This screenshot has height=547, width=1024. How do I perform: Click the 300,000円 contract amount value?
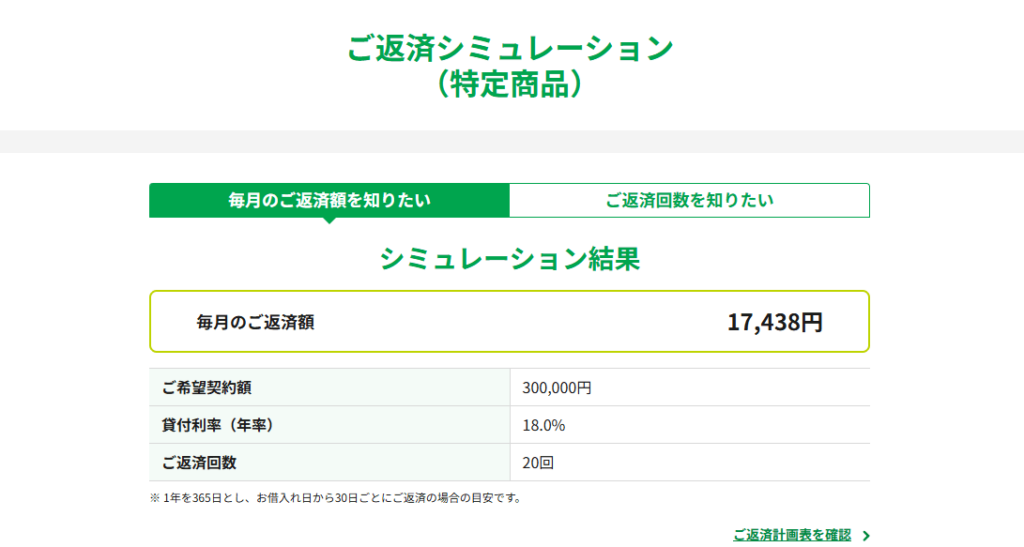557,387
